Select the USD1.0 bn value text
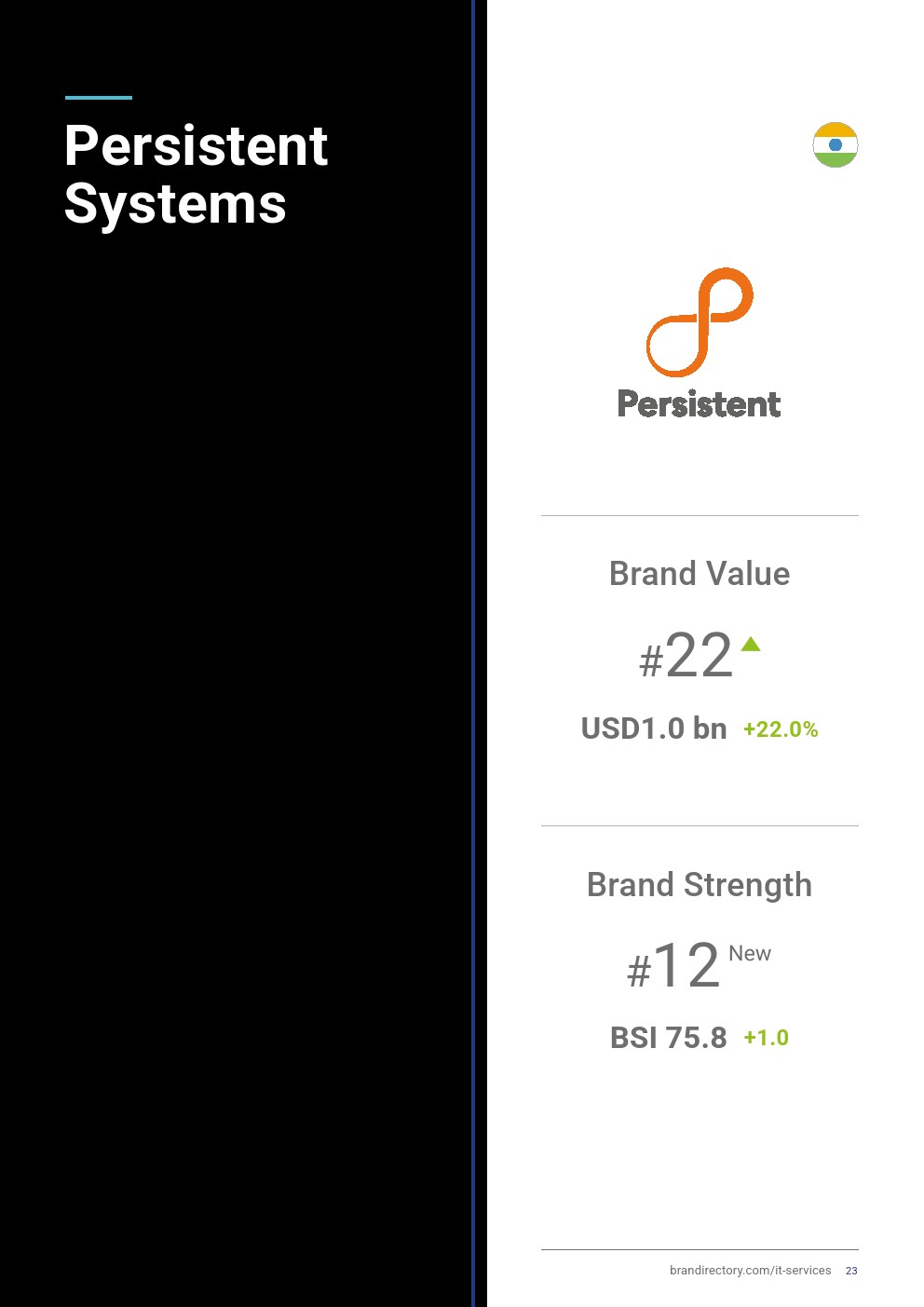Image resolution: width=924 pixels, height=1307 pixels. click(x=654, y=728)
